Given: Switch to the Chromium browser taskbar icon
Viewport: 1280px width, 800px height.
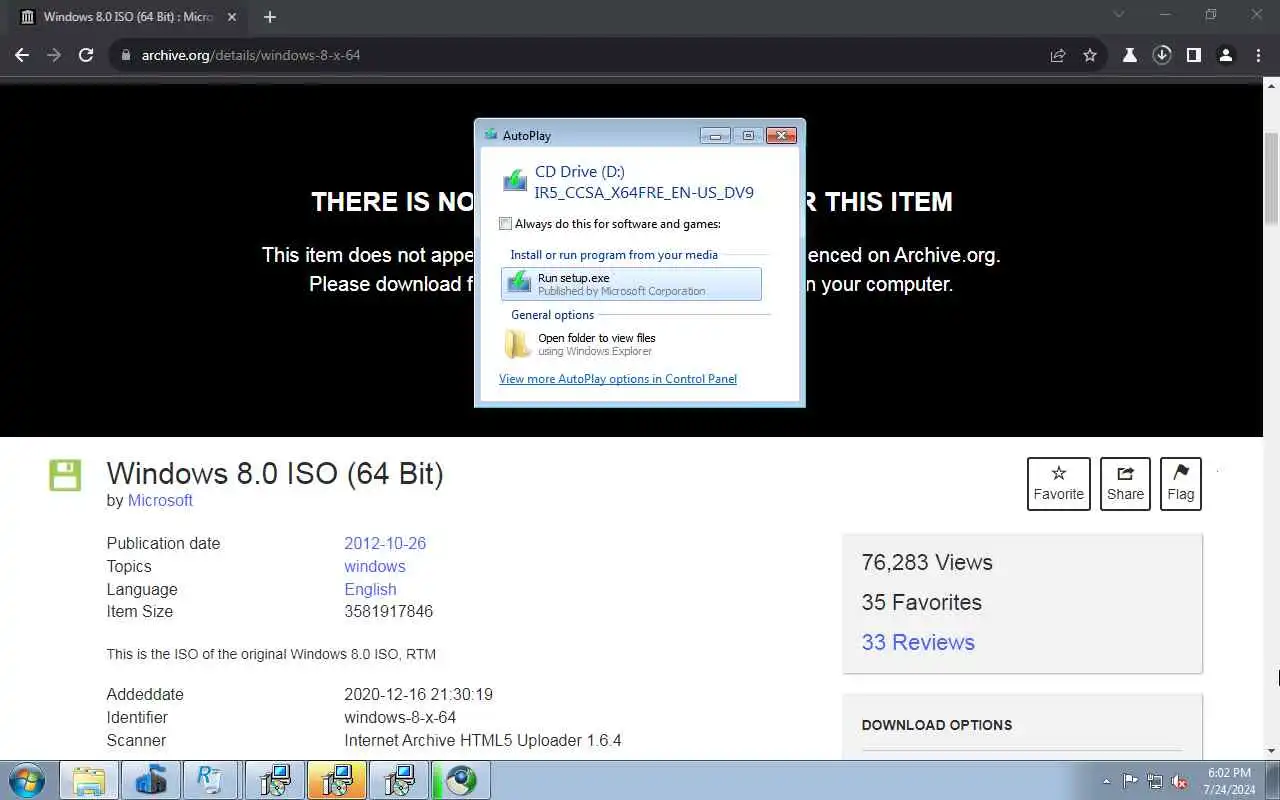Looking at the screenshot, I should coord(461,780).
